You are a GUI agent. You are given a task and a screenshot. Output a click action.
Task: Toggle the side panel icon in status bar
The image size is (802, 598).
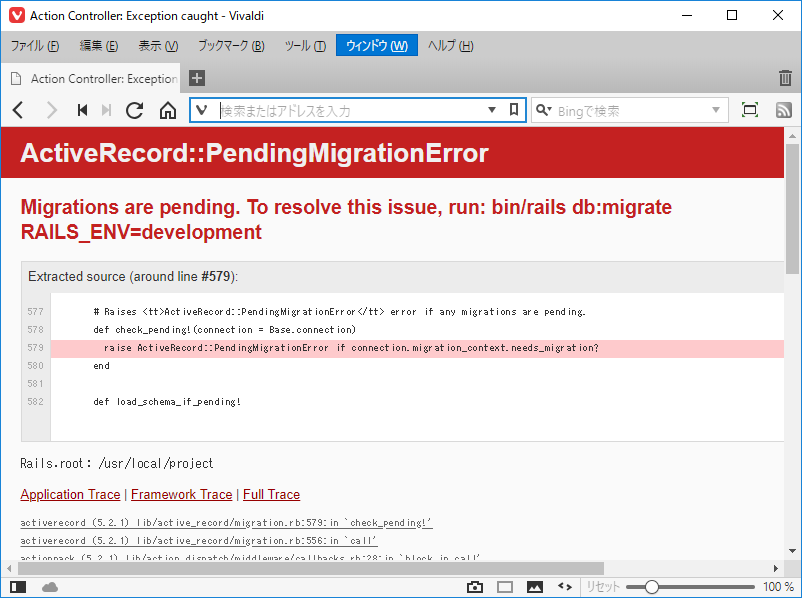coord(18,587)
